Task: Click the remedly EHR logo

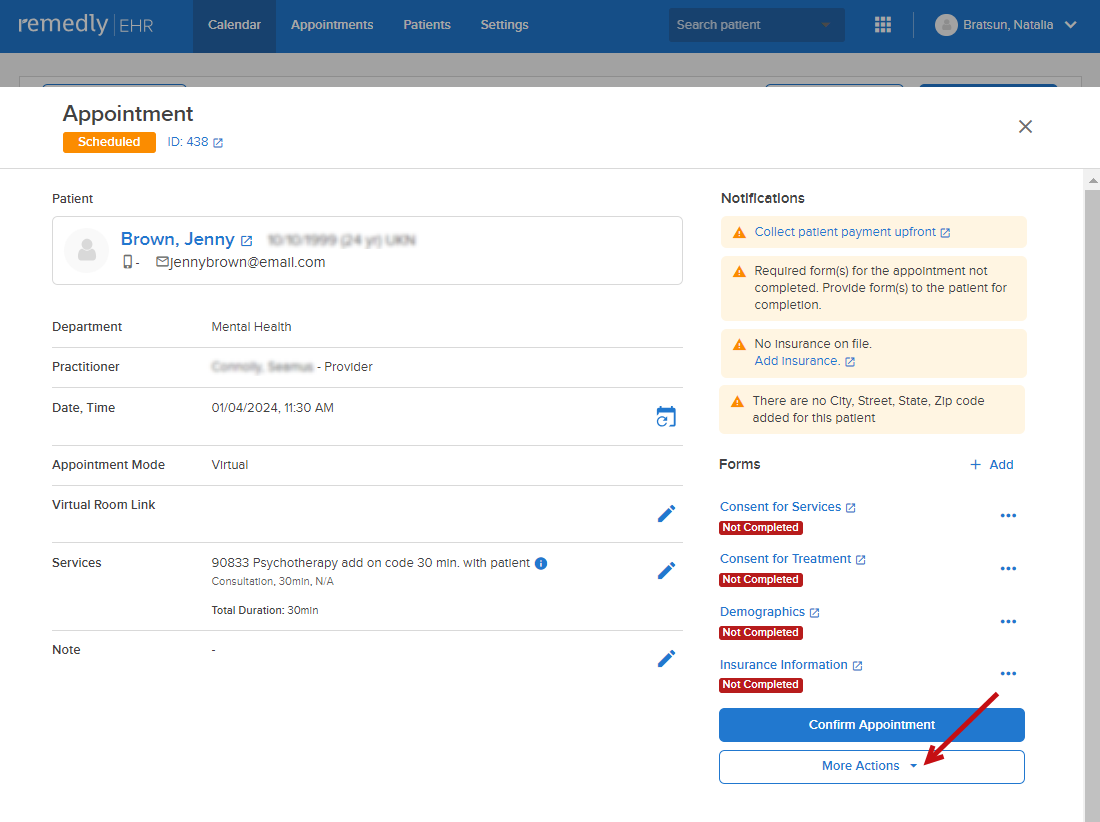Action: point(86,25)
